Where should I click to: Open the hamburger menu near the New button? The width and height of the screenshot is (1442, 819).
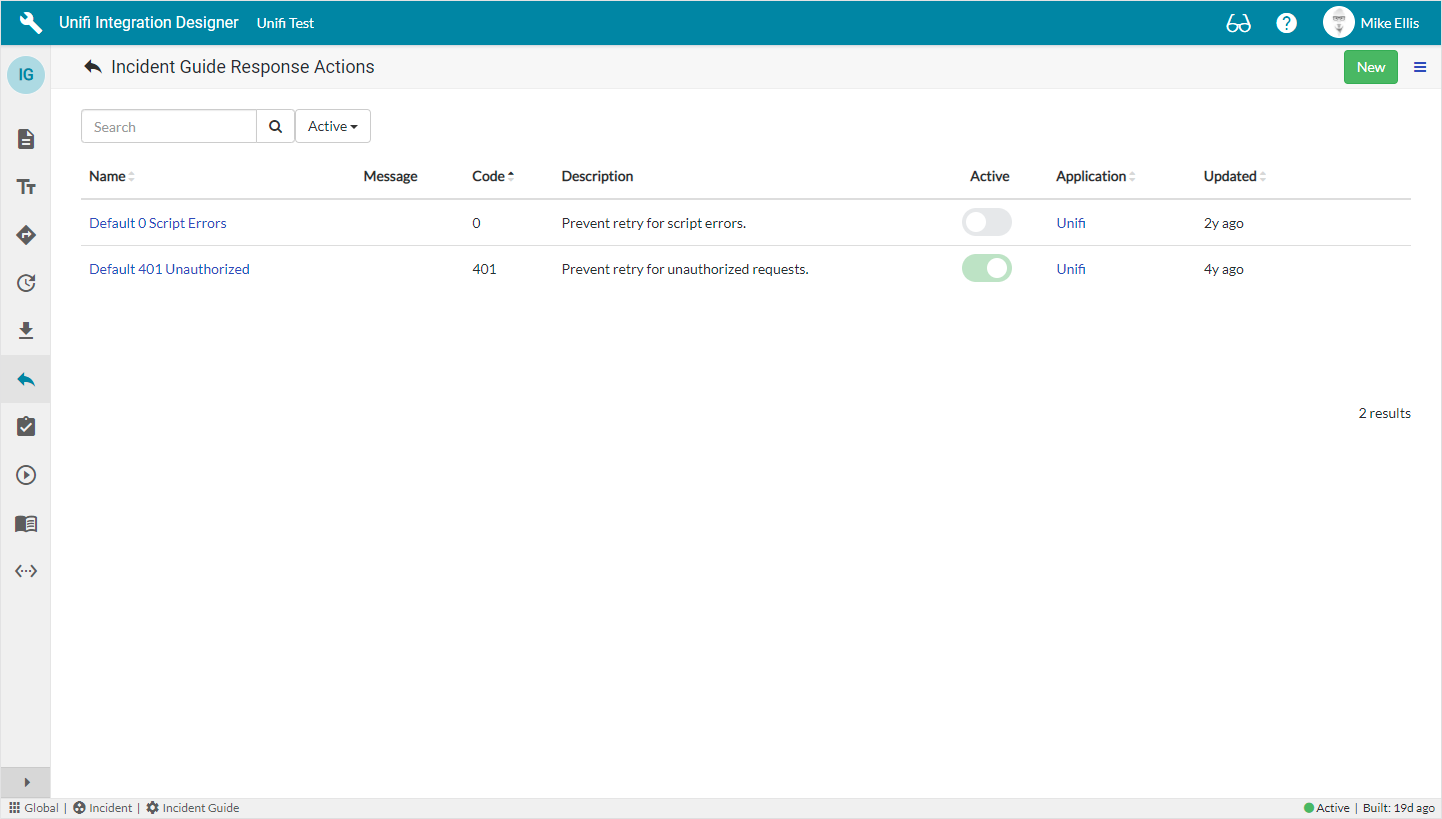tap(1419, 67)
